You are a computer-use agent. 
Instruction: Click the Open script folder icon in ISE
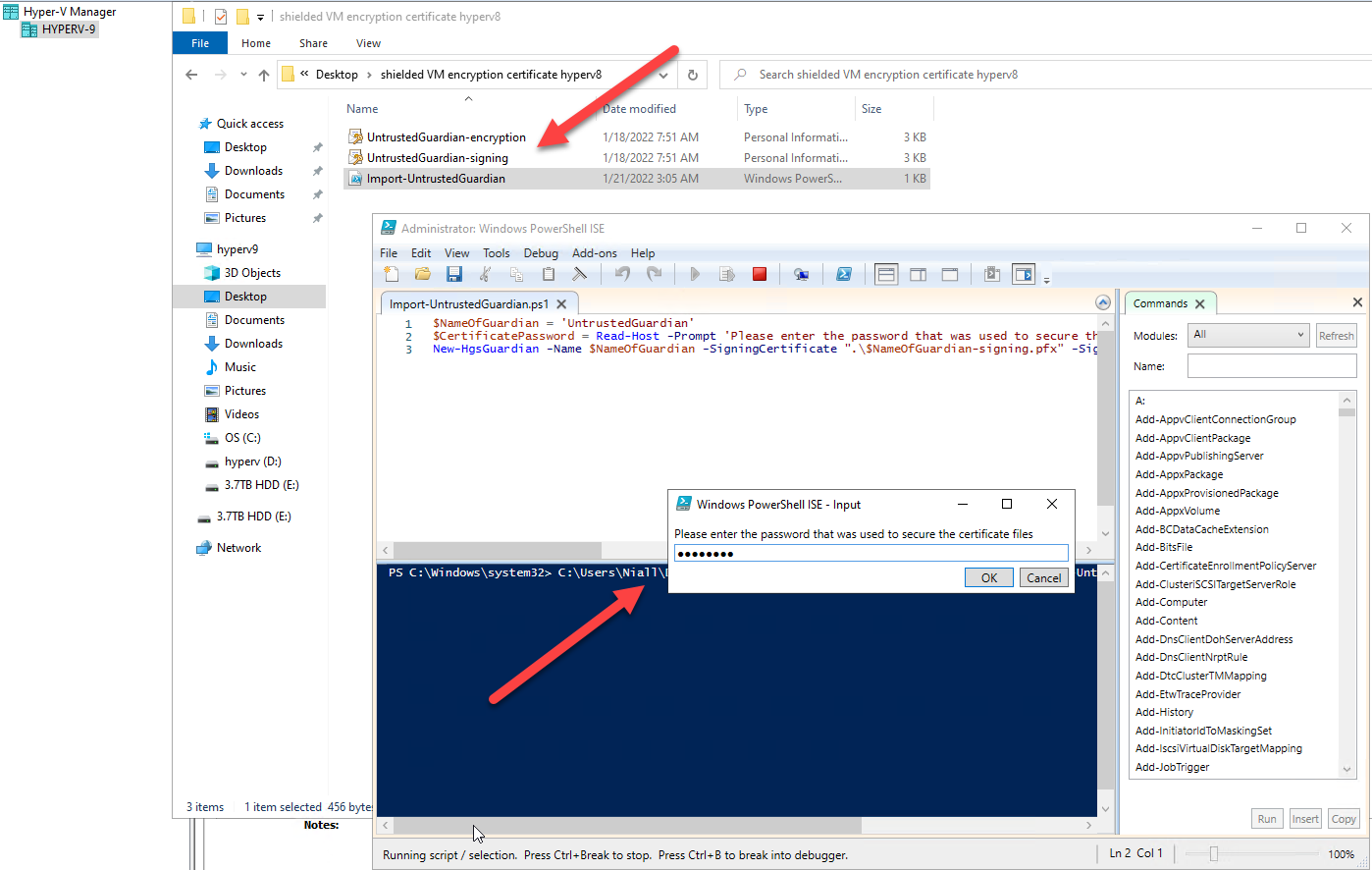tap(423, 275)
